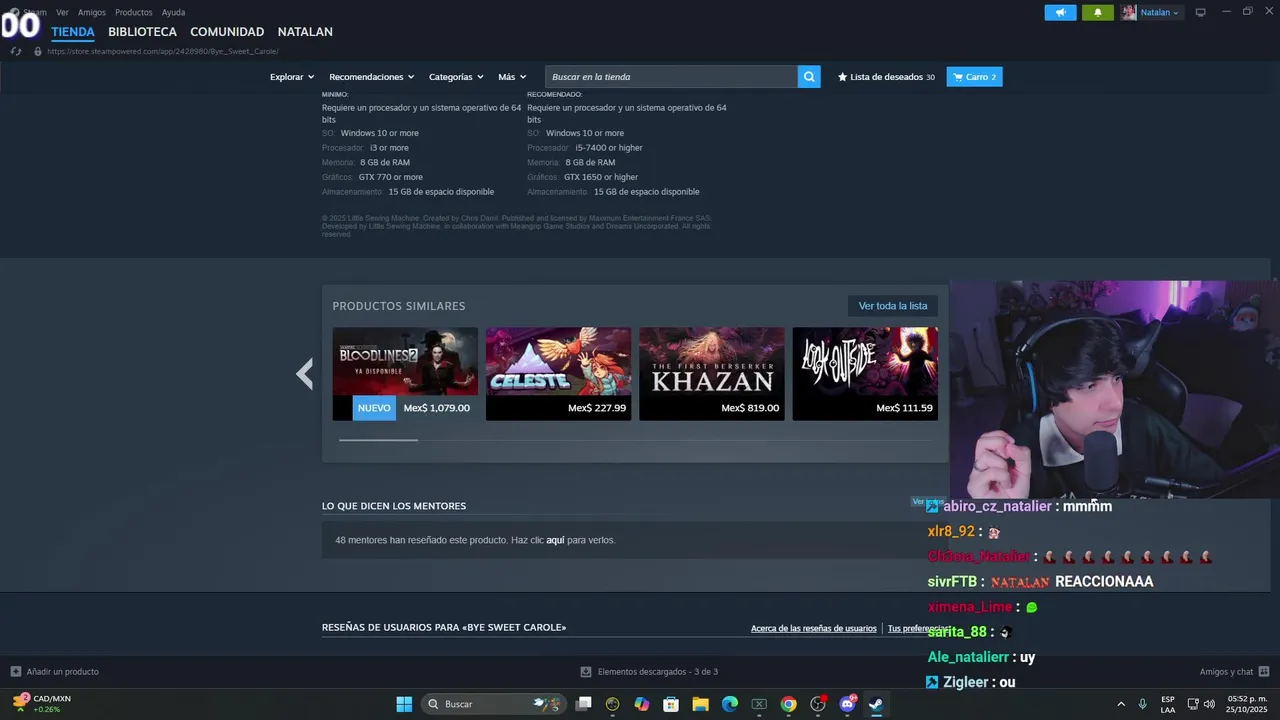This screenshot has height=720, width=1280.
Task: Open the Look Outside game card
Action: pos(865,374)
